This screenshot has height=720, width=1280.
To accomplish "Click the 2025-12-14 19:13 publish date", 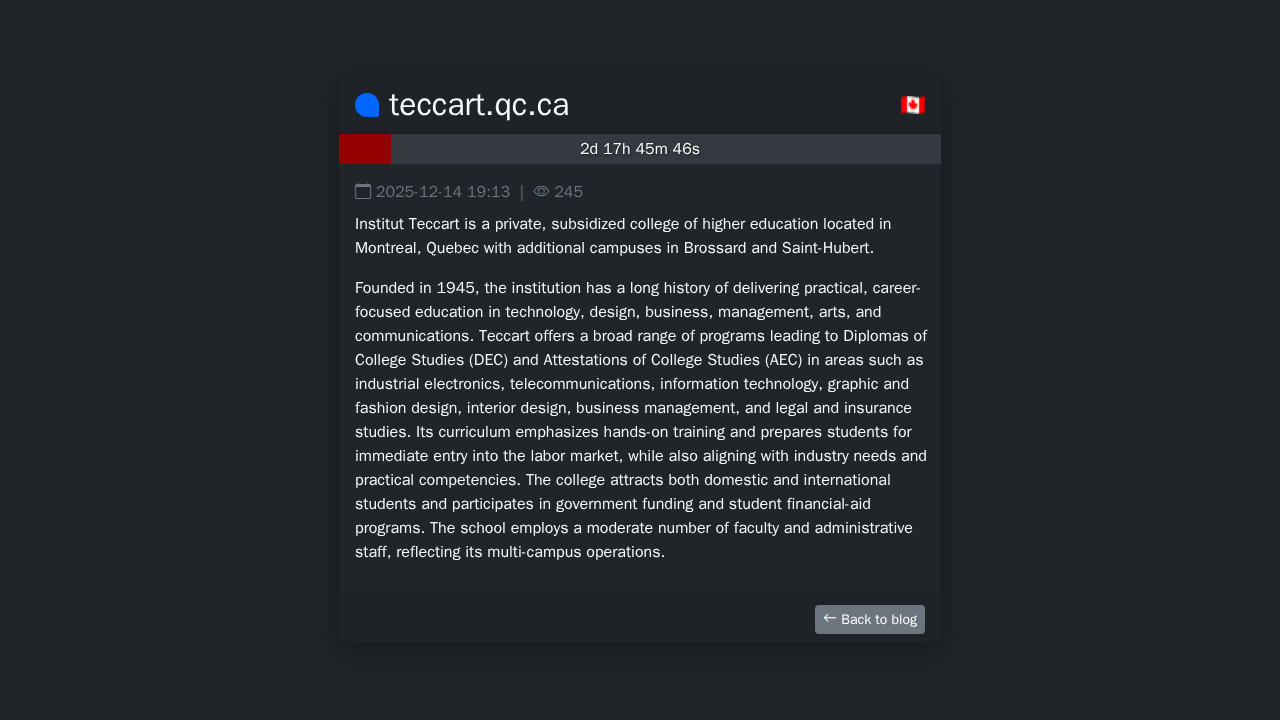I will (x=443, y=192).
